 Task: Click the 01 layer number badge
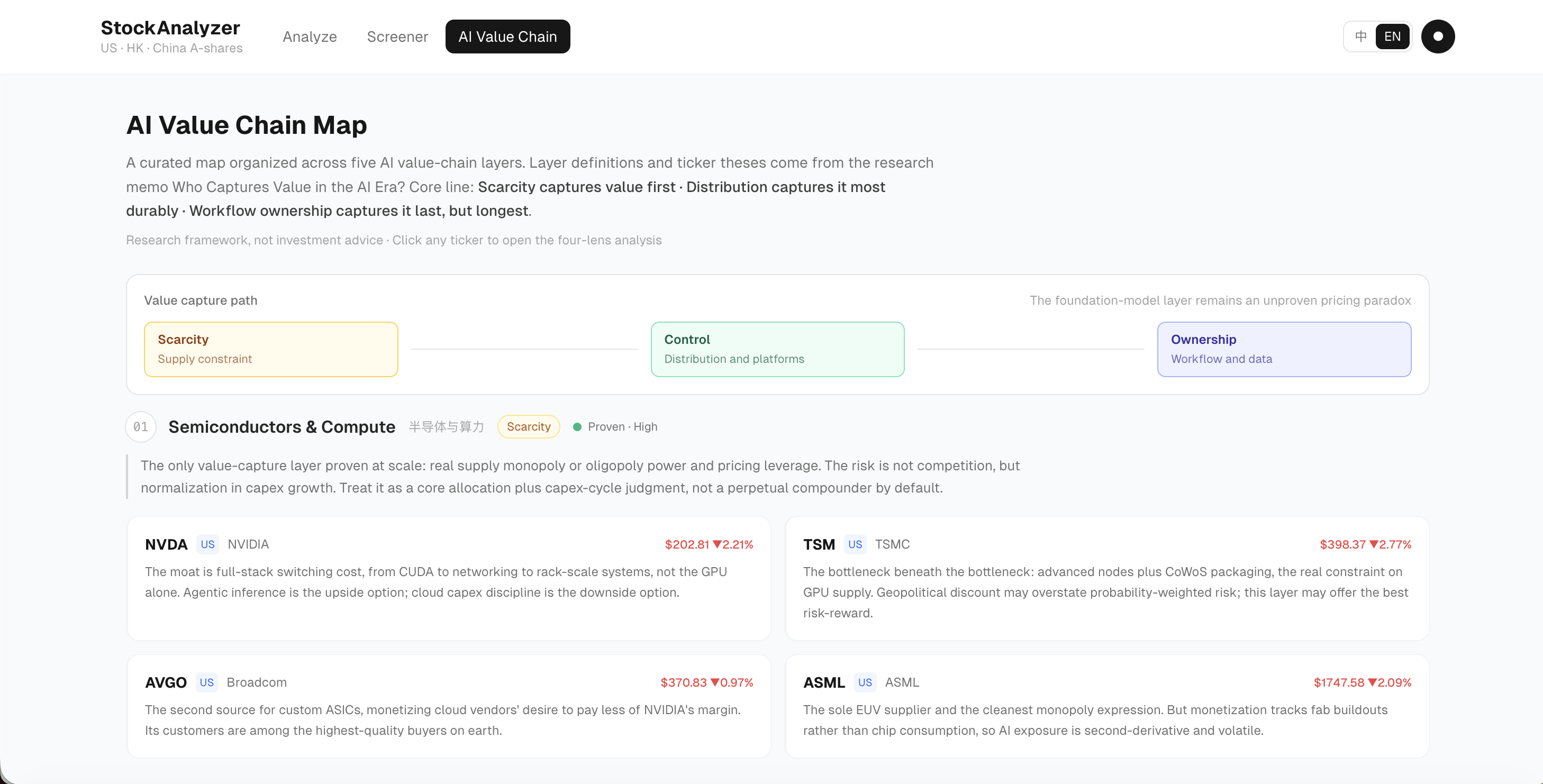141,427
